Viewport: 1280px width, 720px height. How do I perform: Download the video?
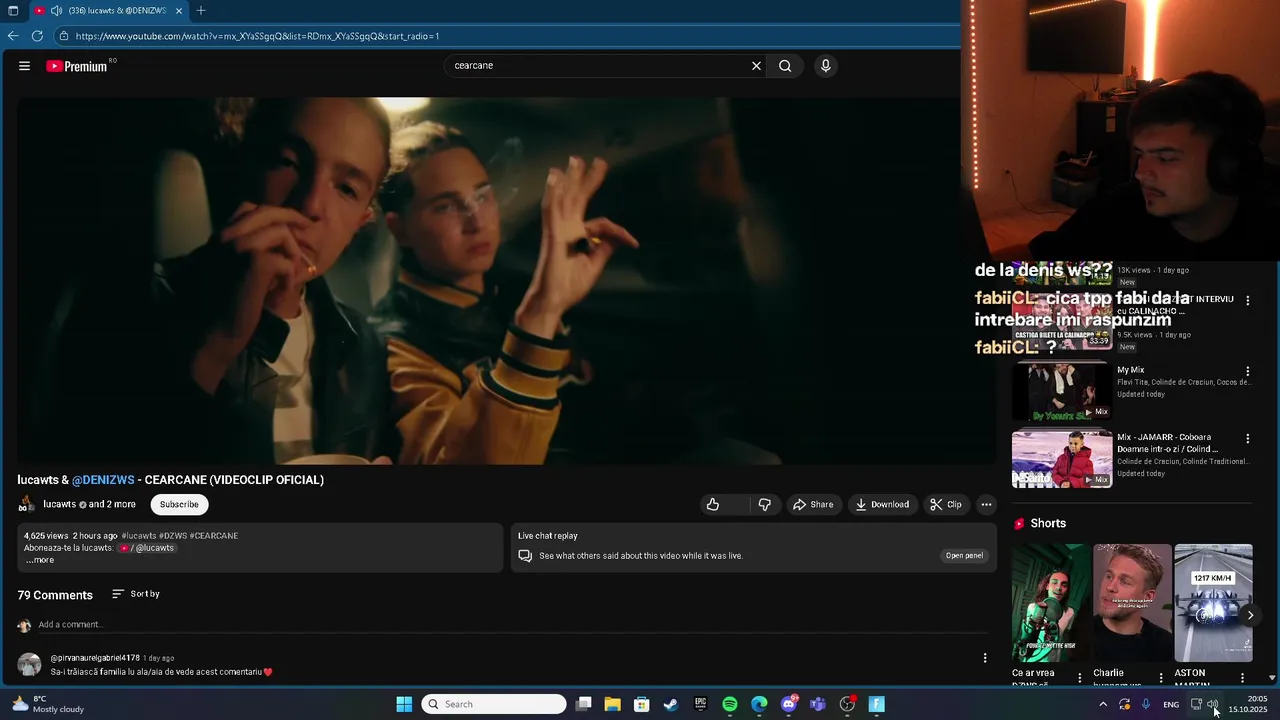881,505
